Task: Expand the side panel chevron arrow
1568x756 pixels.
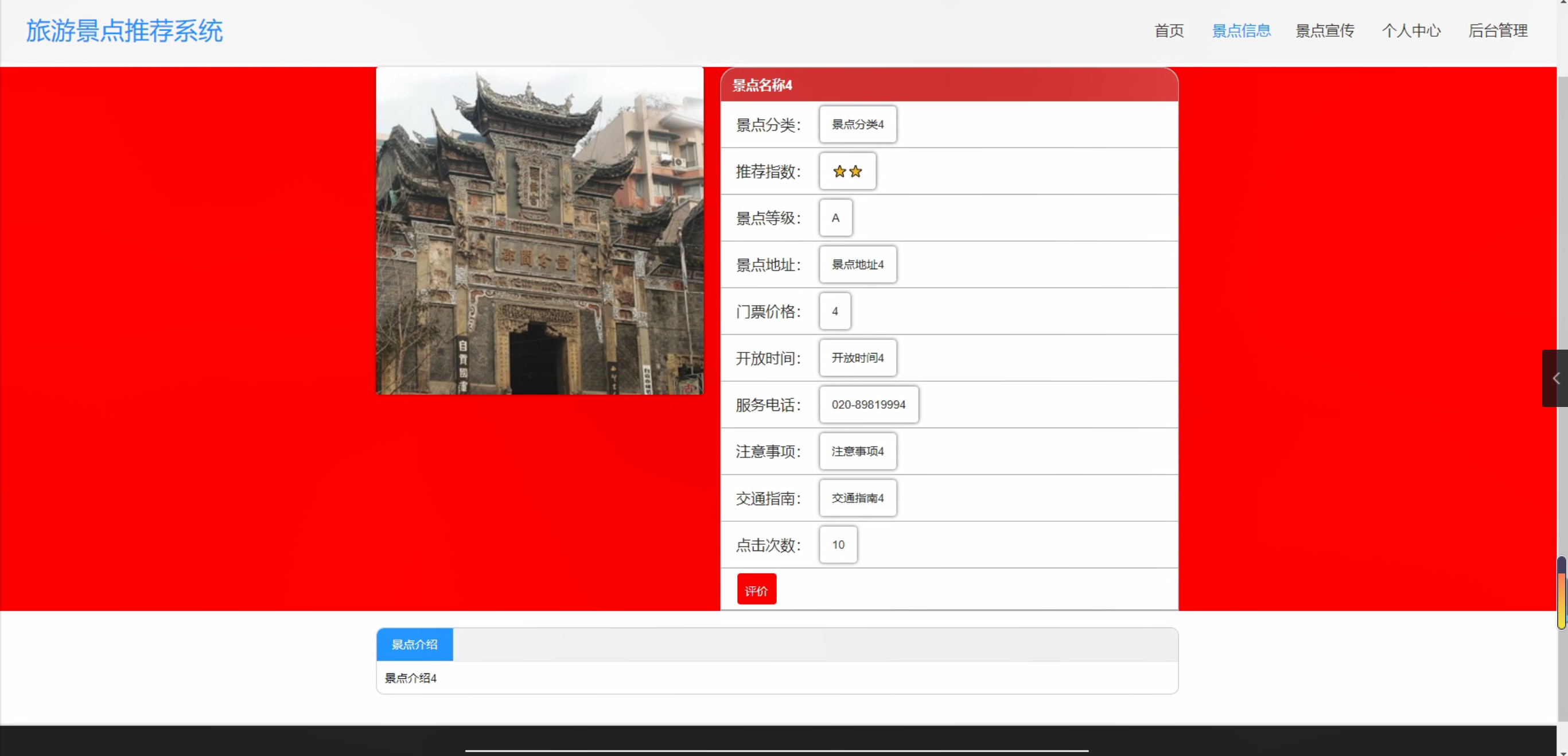Action: point(1555,378)
